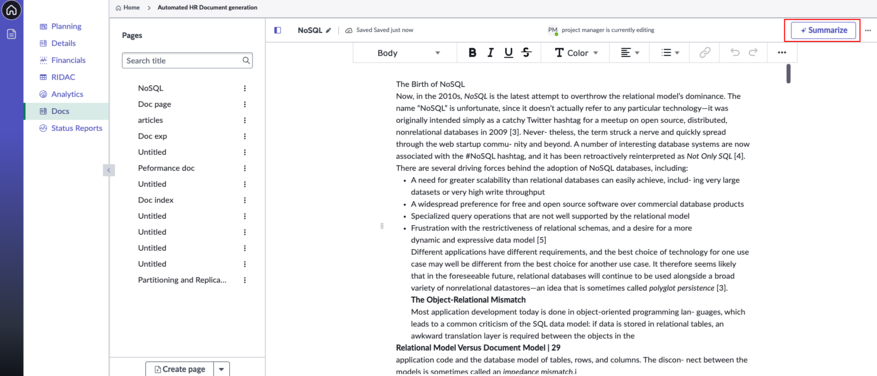This screenshot has height=376, width=877.
Task: Open options menu for articles page
Action: coord(244,120)
